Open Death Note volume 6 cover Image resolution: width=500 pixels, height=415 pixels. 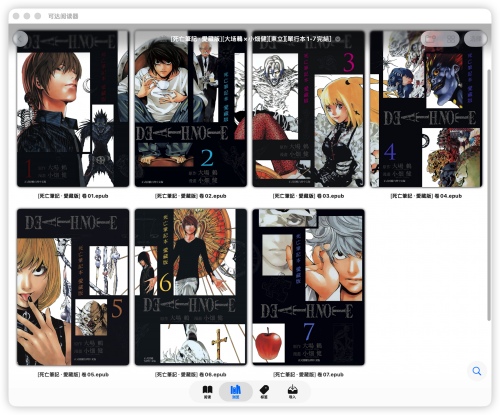click(191, 287)
